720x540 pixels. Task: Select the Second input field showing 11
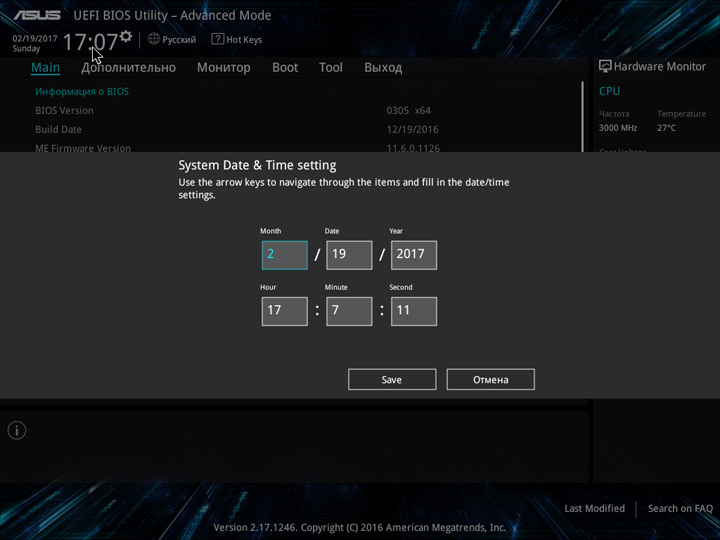click(x=414, y=311)
